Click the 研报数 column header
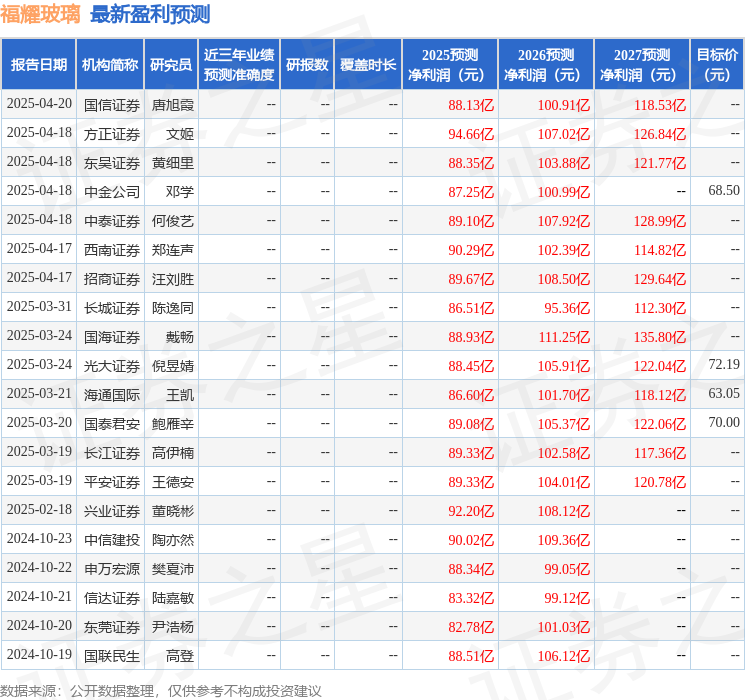The width and height of the screenshot is (745, 700). tap(307, 65)
